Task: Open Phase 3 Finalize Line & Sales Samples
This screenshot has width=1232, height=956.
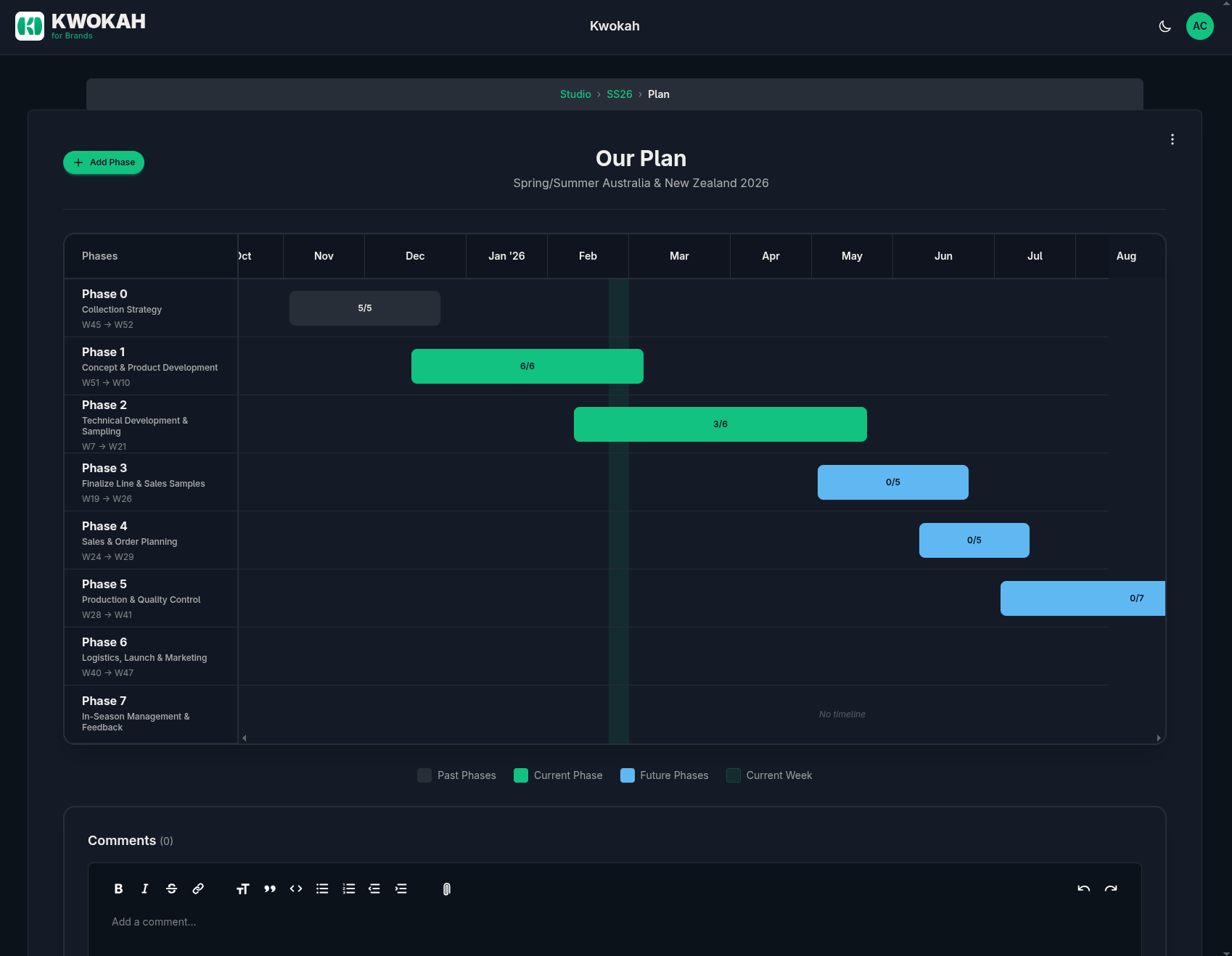Action: (x=151, y=482)
